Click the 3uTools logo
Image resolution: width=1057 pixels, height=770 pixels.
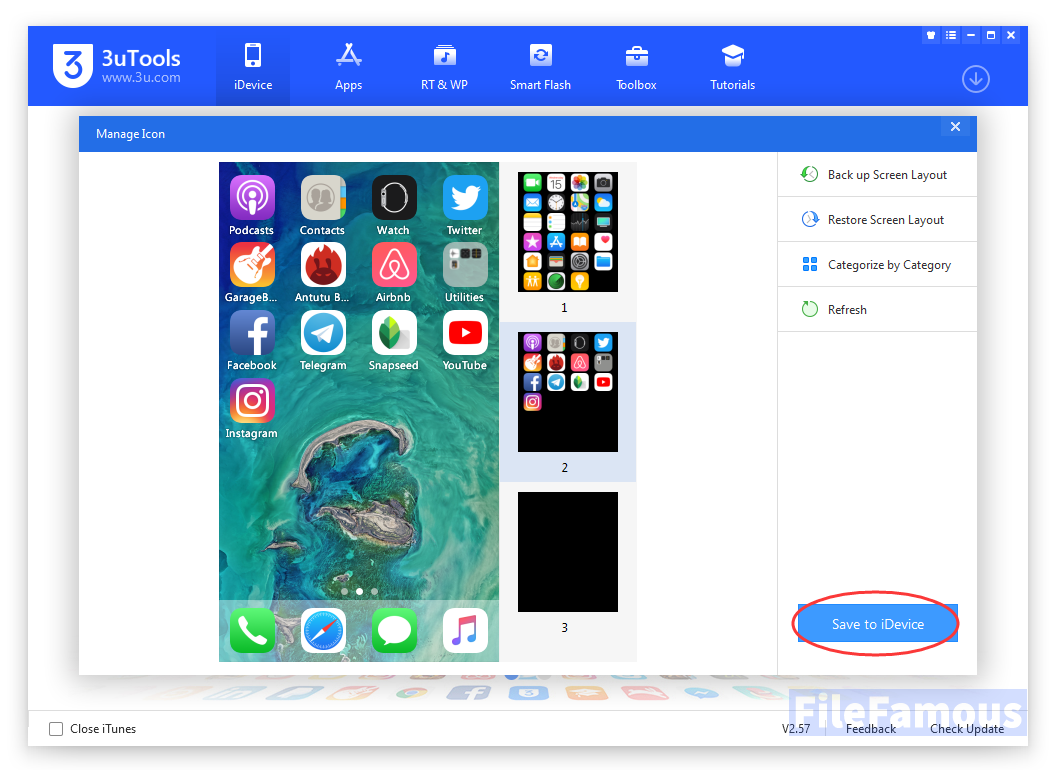pyautogui.click(x=73, y=65)
